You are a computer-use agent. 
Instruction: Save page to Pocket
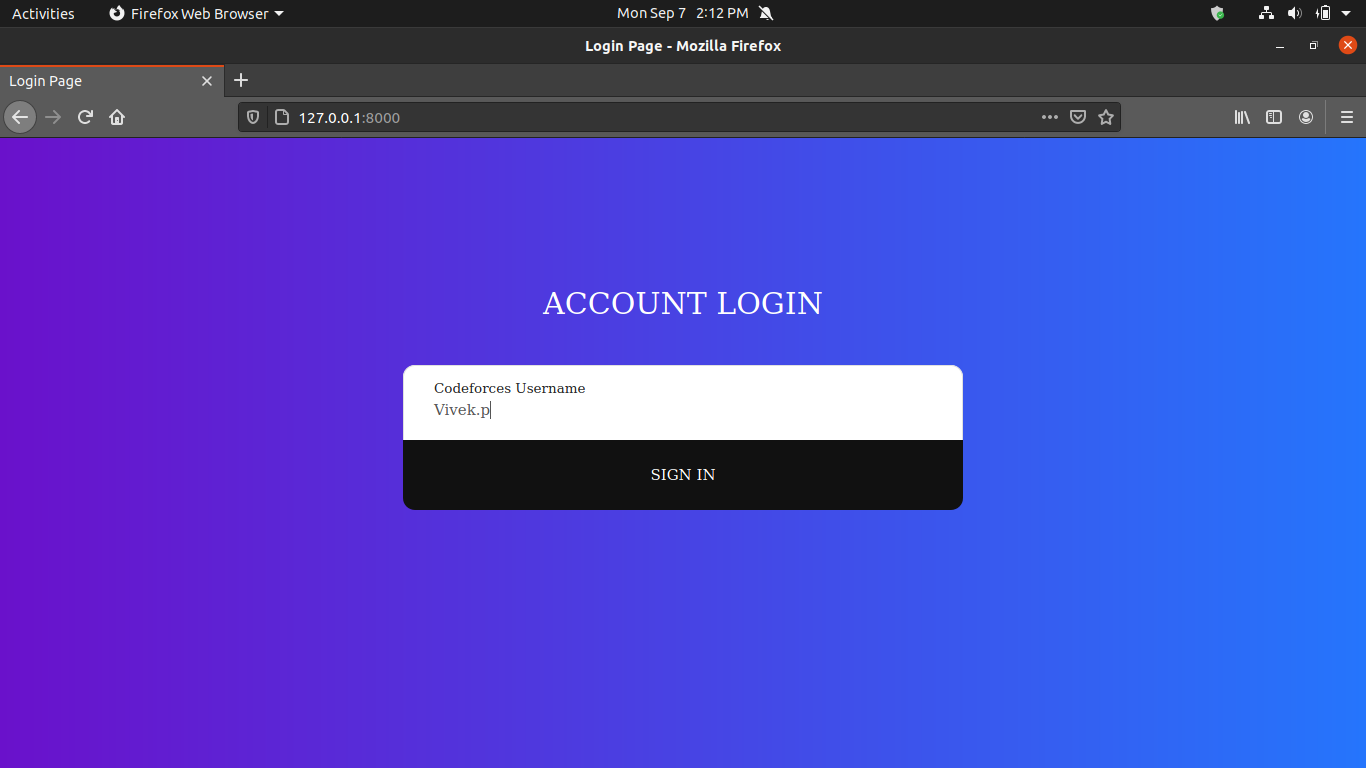click(1078, 117)
